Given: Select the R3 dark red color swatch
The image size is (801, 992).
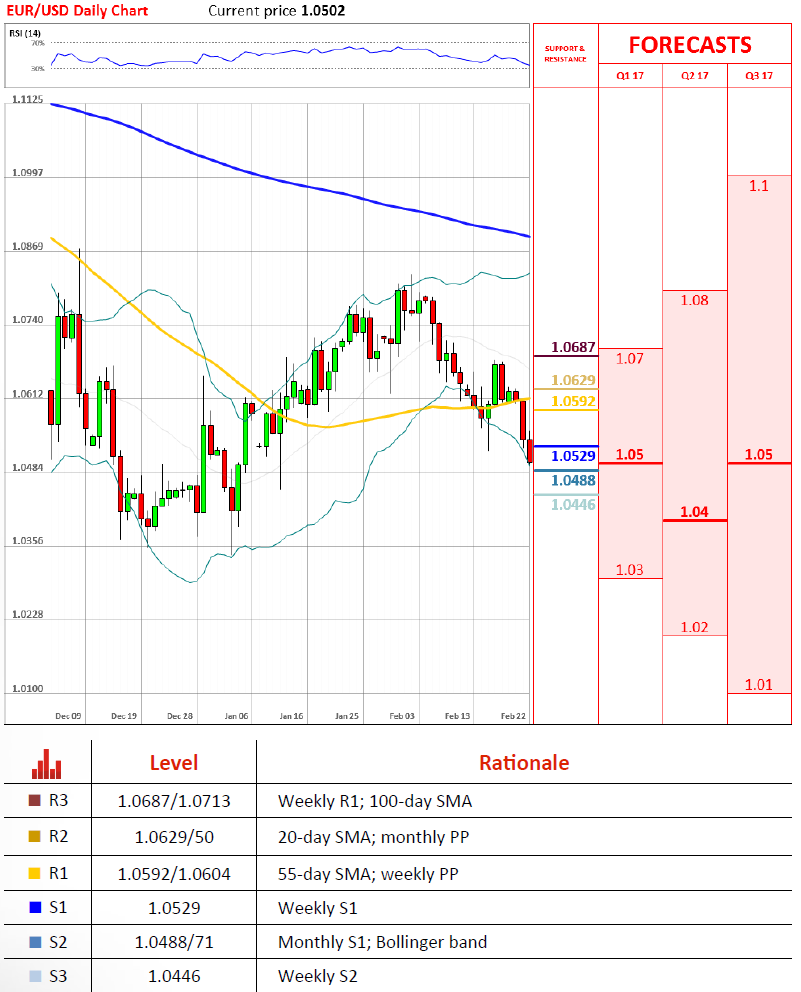Looking at the screenshot, I should (35, 800).
